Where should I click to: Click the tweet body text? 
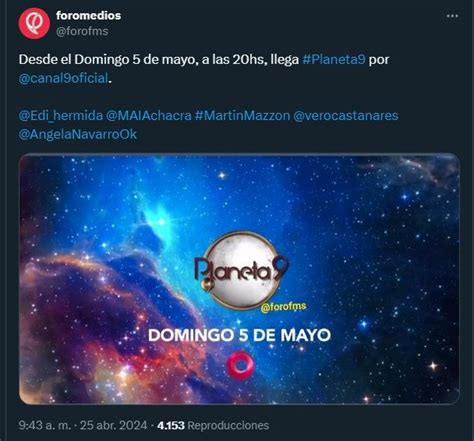click(208, 97)
